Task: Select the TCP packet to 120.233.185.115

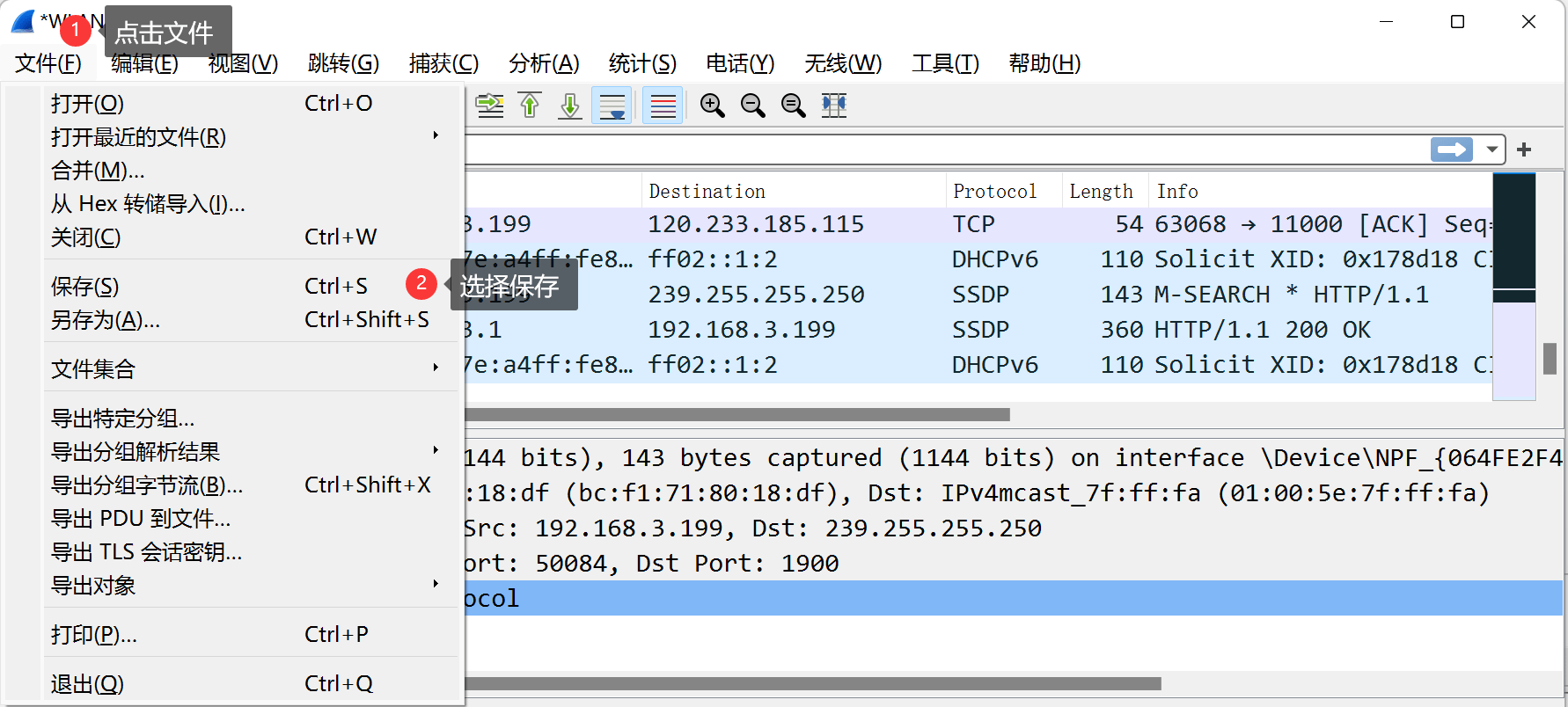Action: click(x=978, y=224)
